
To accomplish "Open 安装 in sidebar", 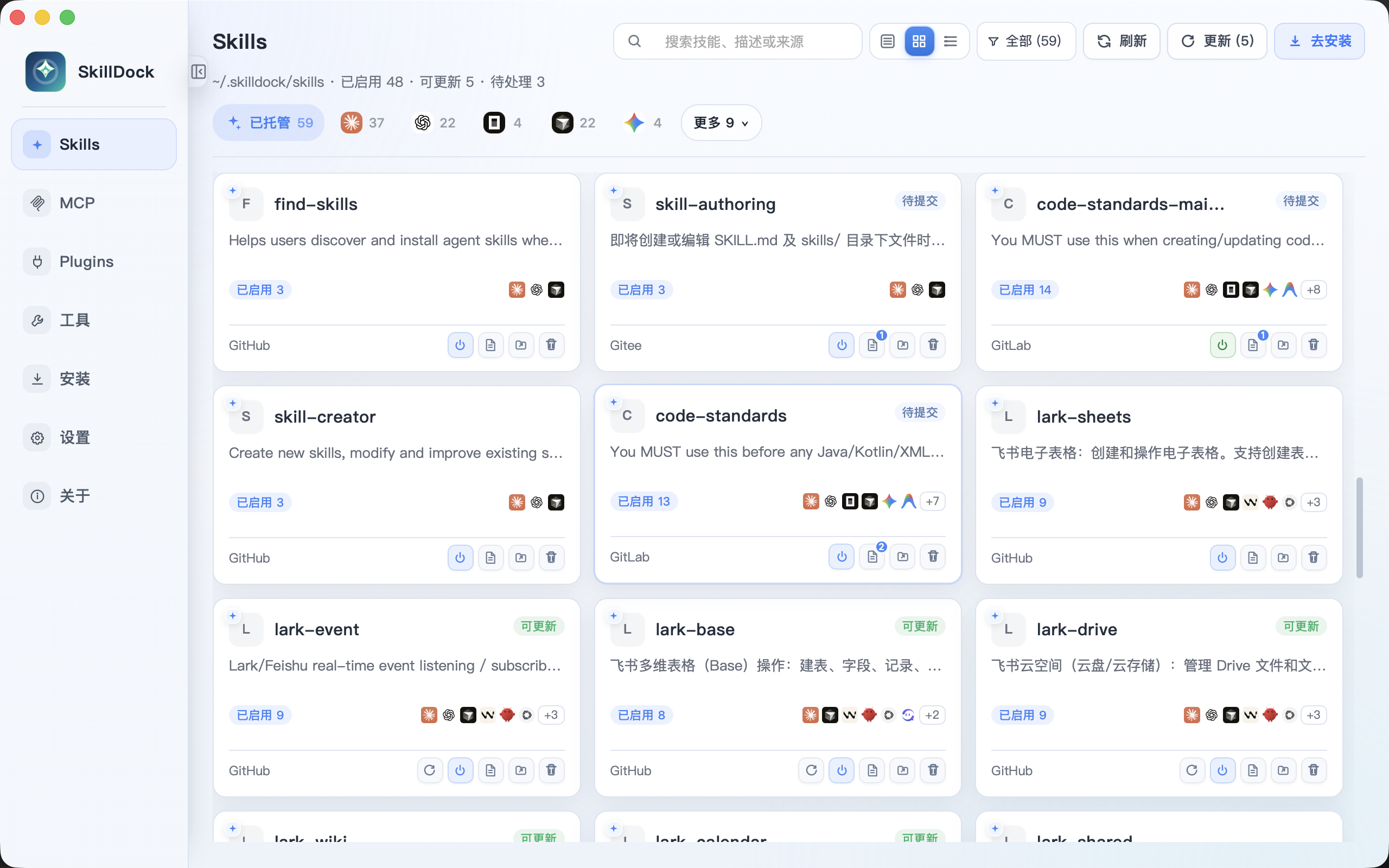I will [x=93, y=378].
